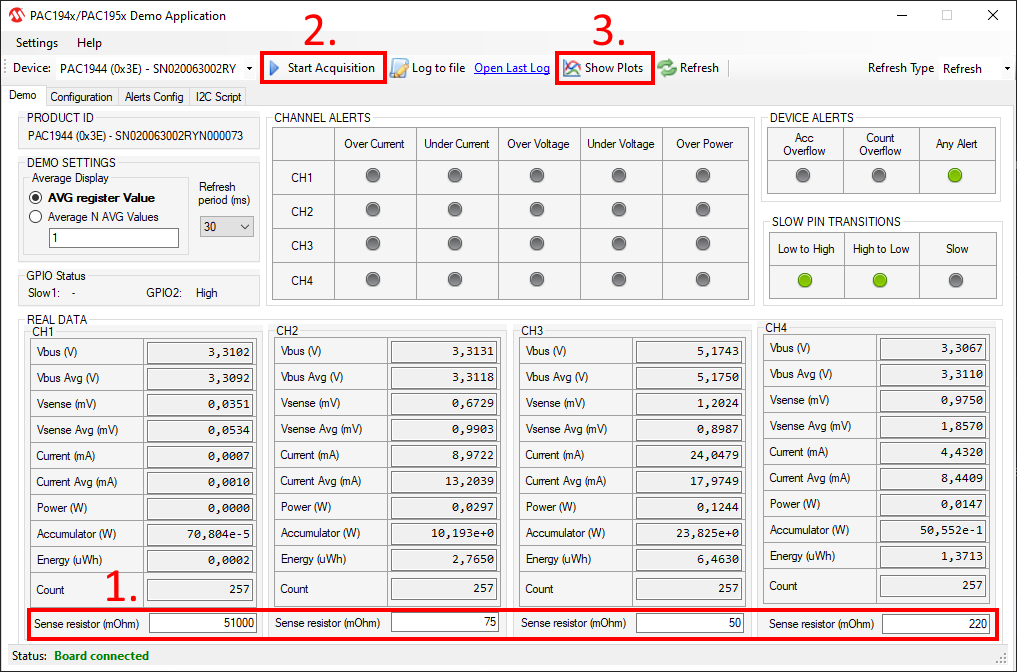Click CH1 Over Current alert indicator

(373, 175)
